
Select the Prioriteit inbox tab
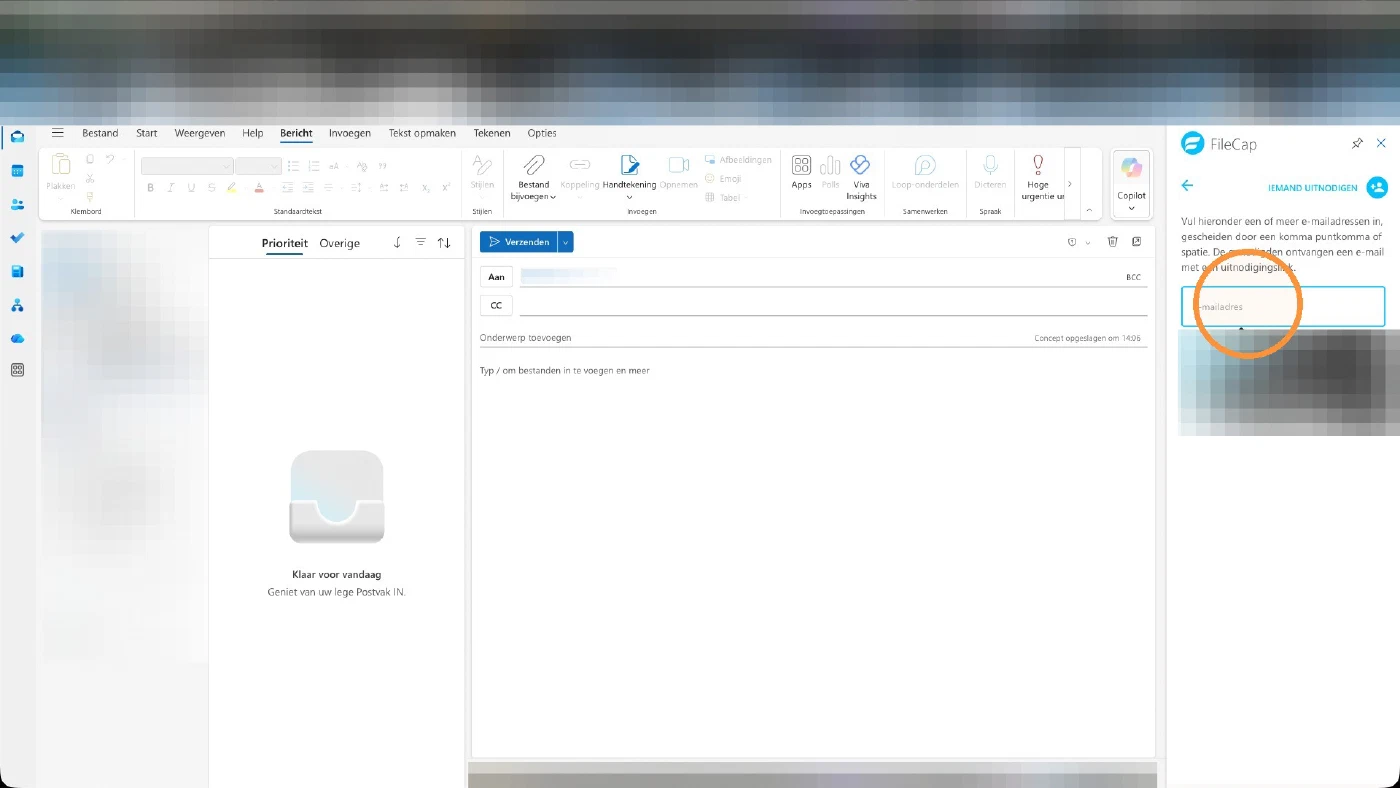click(285, 243)
